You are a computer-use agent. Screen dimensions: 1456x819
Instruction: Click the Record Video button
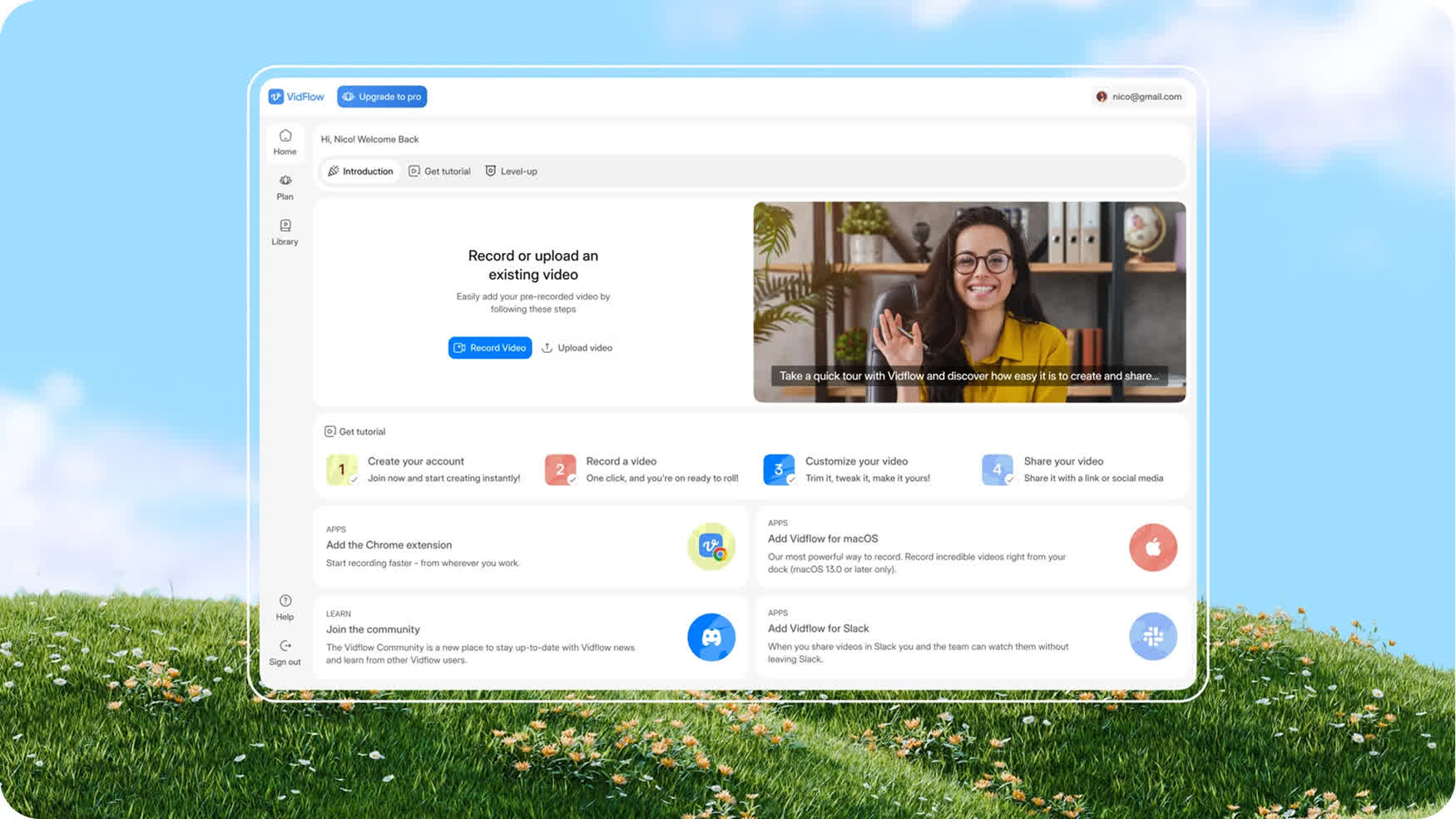(490, 347)
